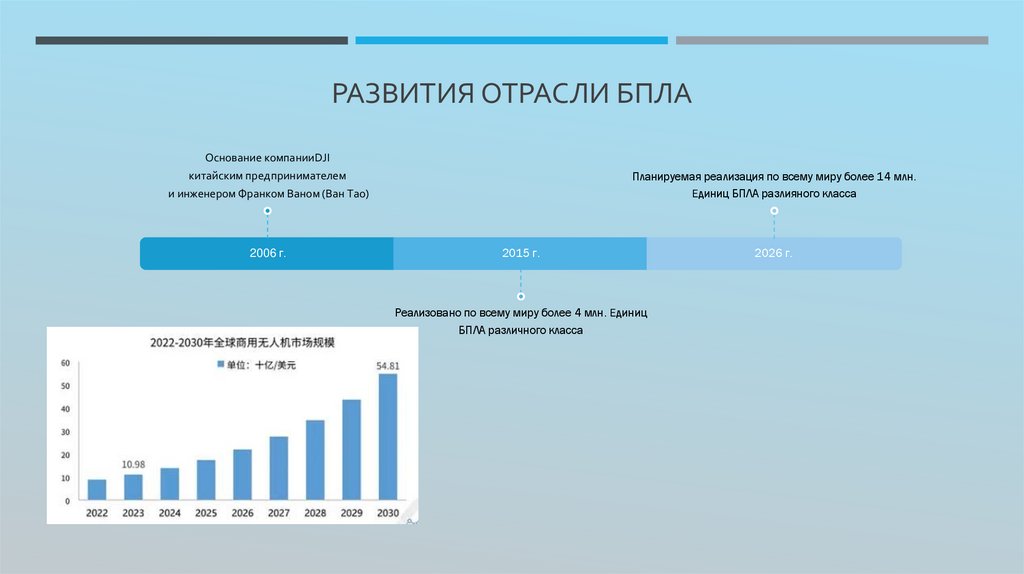Click the 2022 bar in the chart

click(97, 490)
